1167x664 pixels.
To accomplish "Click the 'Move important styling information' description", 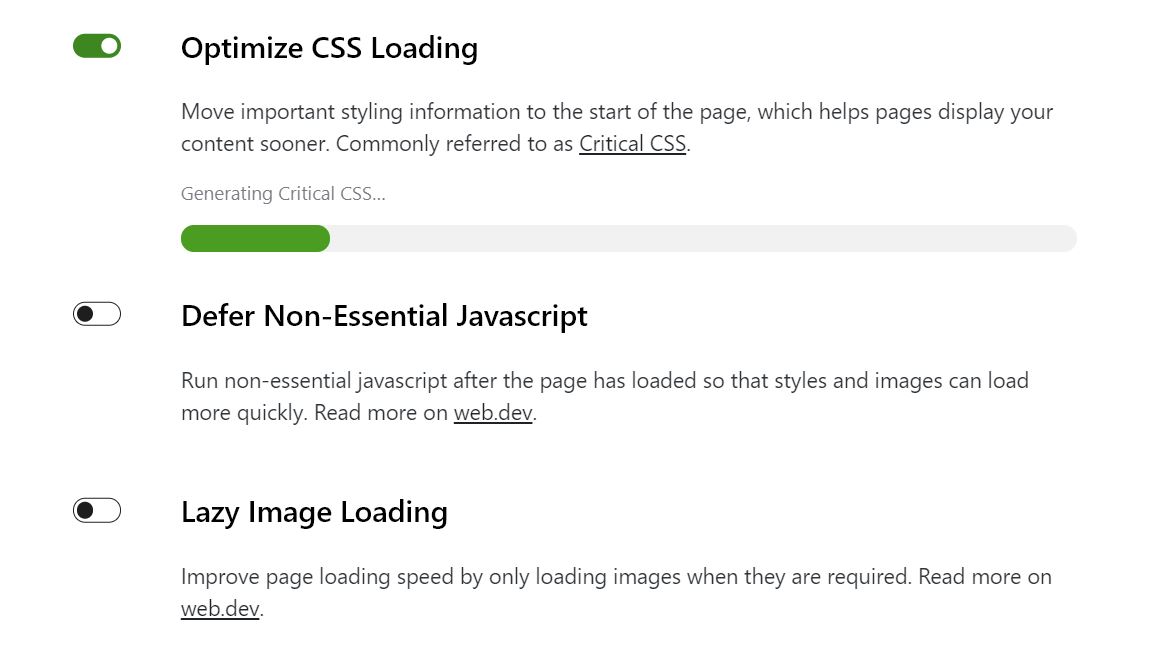I will (617, 127).
